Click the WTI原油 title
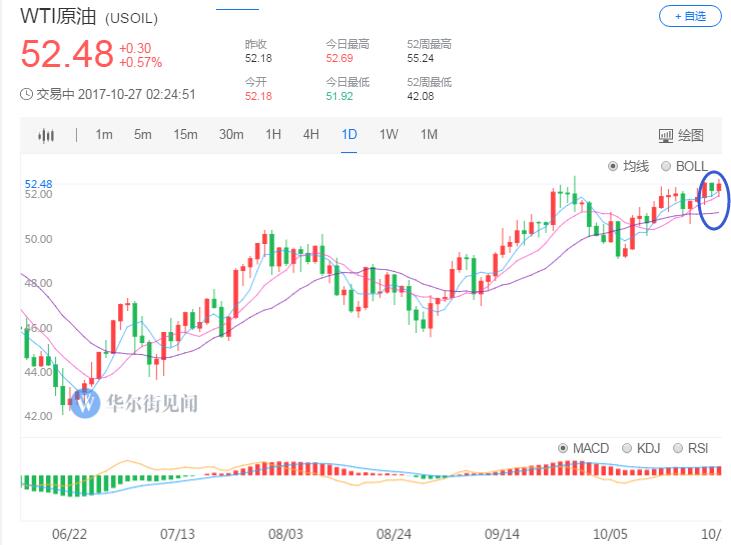Image resolution: width=731 pixels, height=545 pixels. point(58,17)
